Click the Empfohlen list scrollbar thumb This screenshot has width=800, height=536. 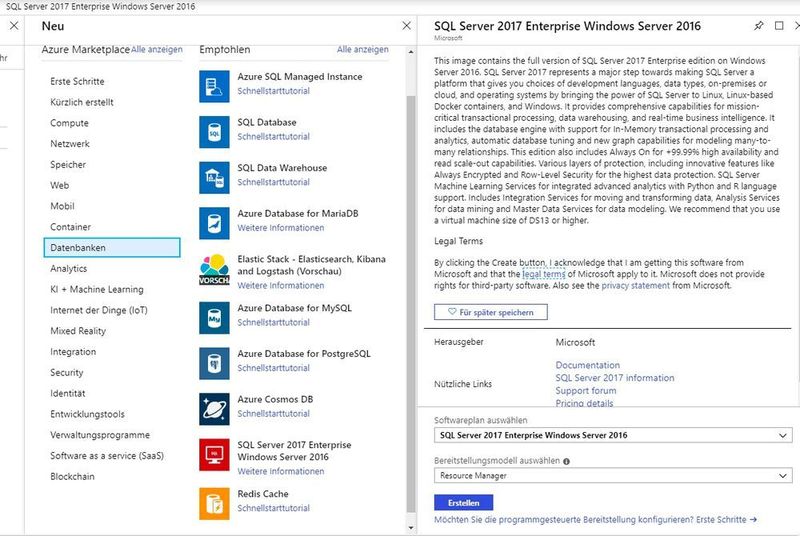tap(411, 304)
